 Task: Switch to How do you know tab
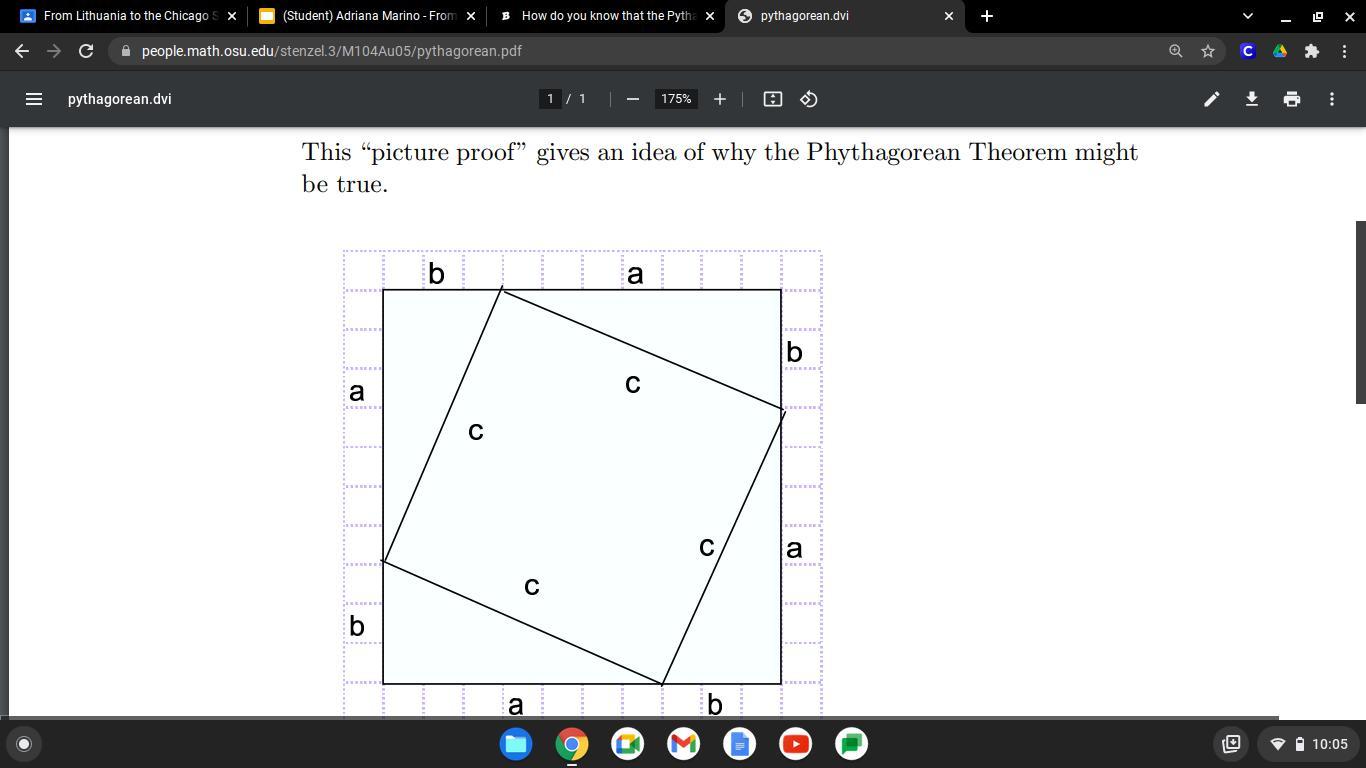[x=606, y=16]
